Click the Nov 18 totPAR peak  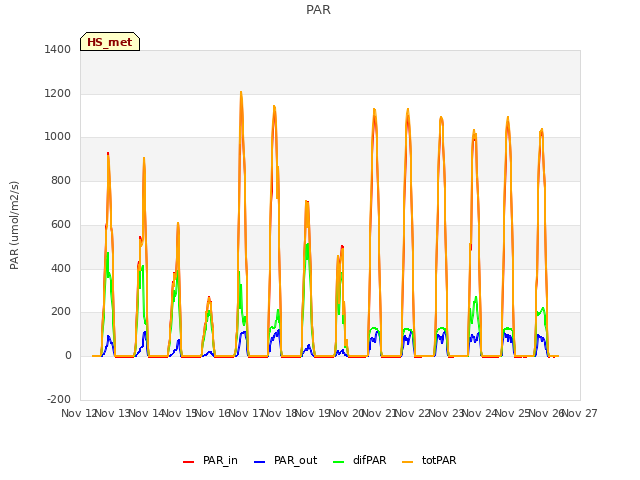point(274,107)
